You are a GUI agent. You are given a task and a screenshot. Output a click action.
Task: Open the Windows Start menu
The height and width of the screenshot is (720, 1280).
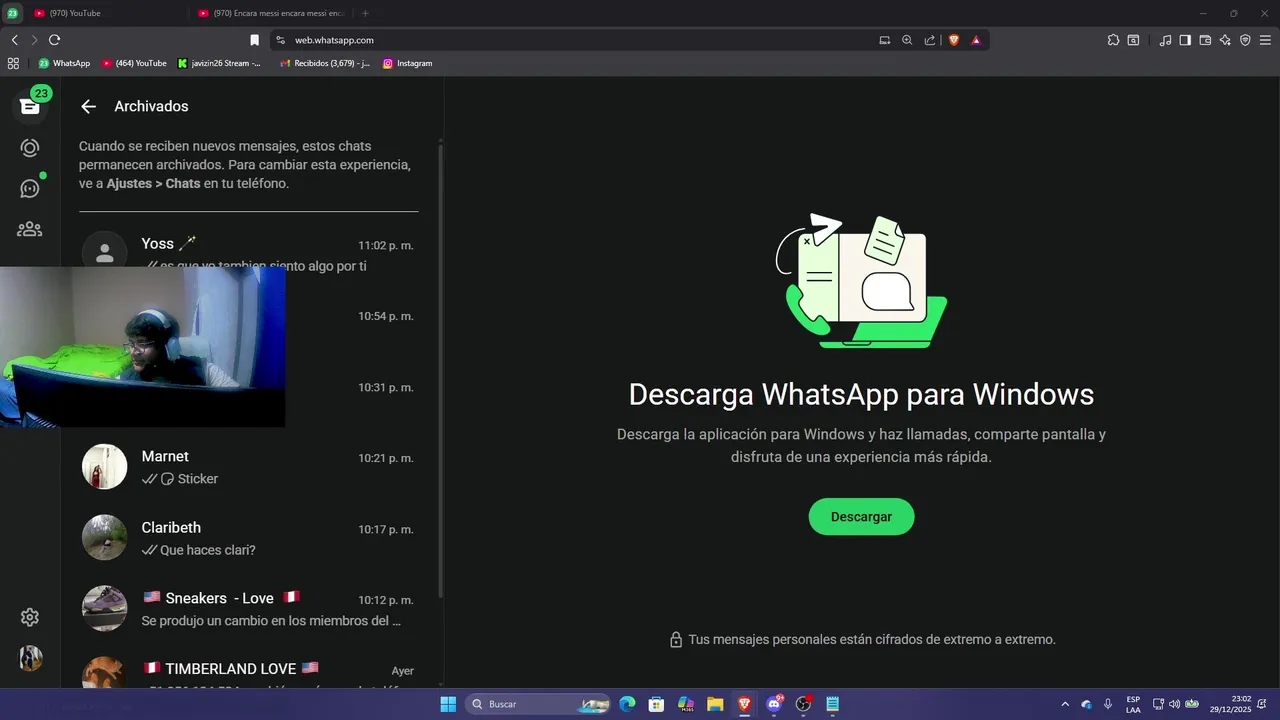[x=448, y=704]
